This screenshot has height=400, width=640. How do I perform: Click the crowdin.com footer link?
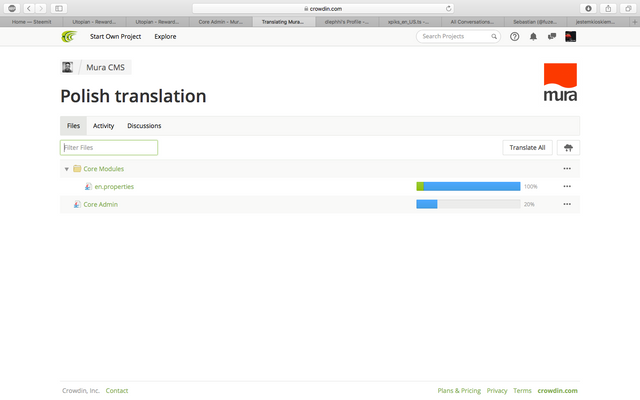point(557,391)
